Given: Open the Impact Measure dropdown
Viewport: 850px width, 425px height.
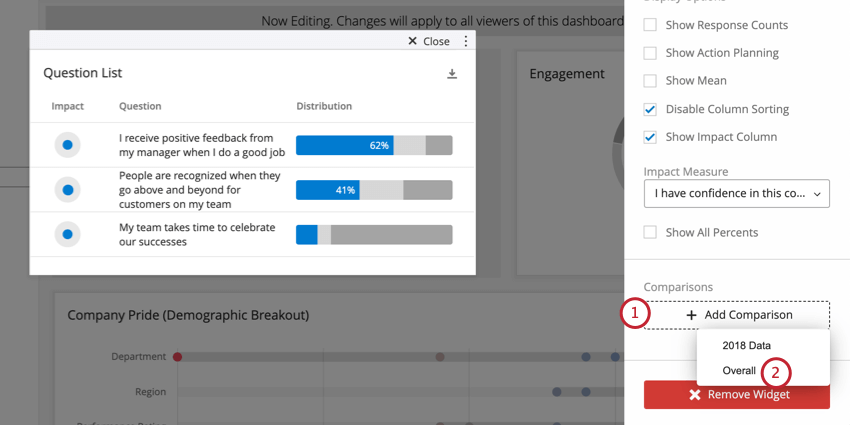Looking at the screenshot, I should click(x=737, y=194).
